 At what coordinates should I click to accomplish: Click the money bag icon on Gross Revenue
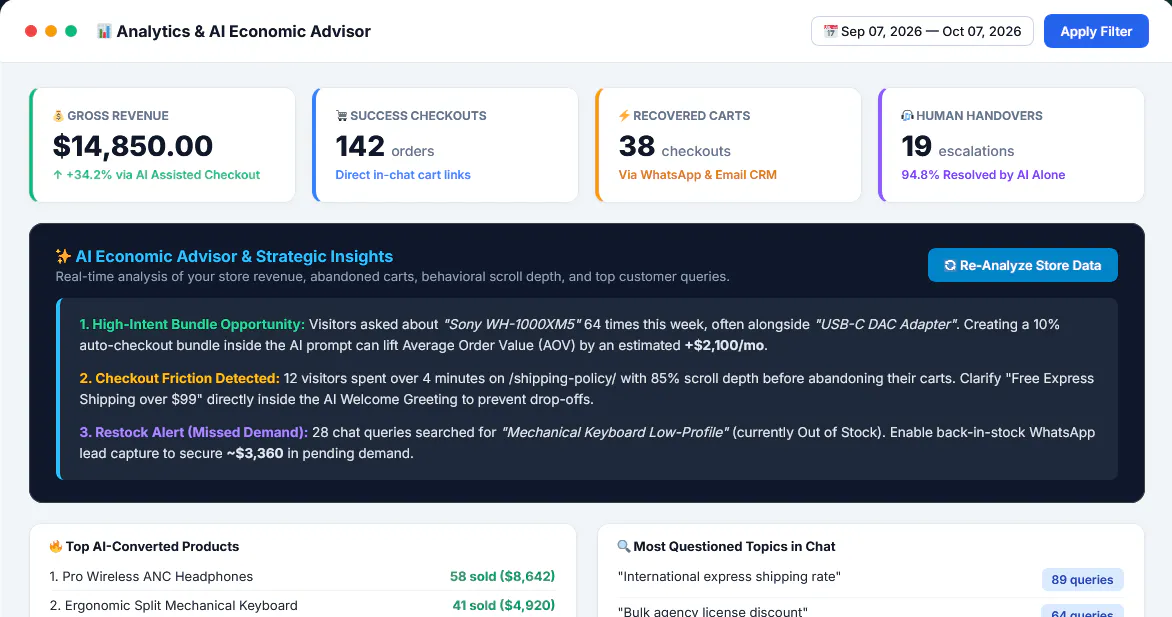[x=58, y=116]
